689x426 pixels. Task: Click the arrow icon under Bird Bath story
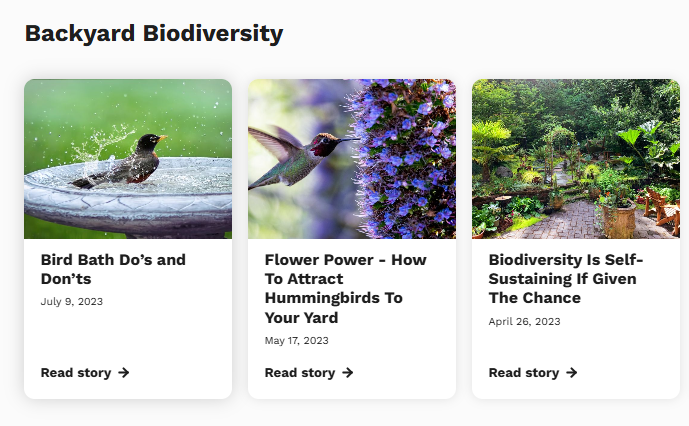(124, 373)
